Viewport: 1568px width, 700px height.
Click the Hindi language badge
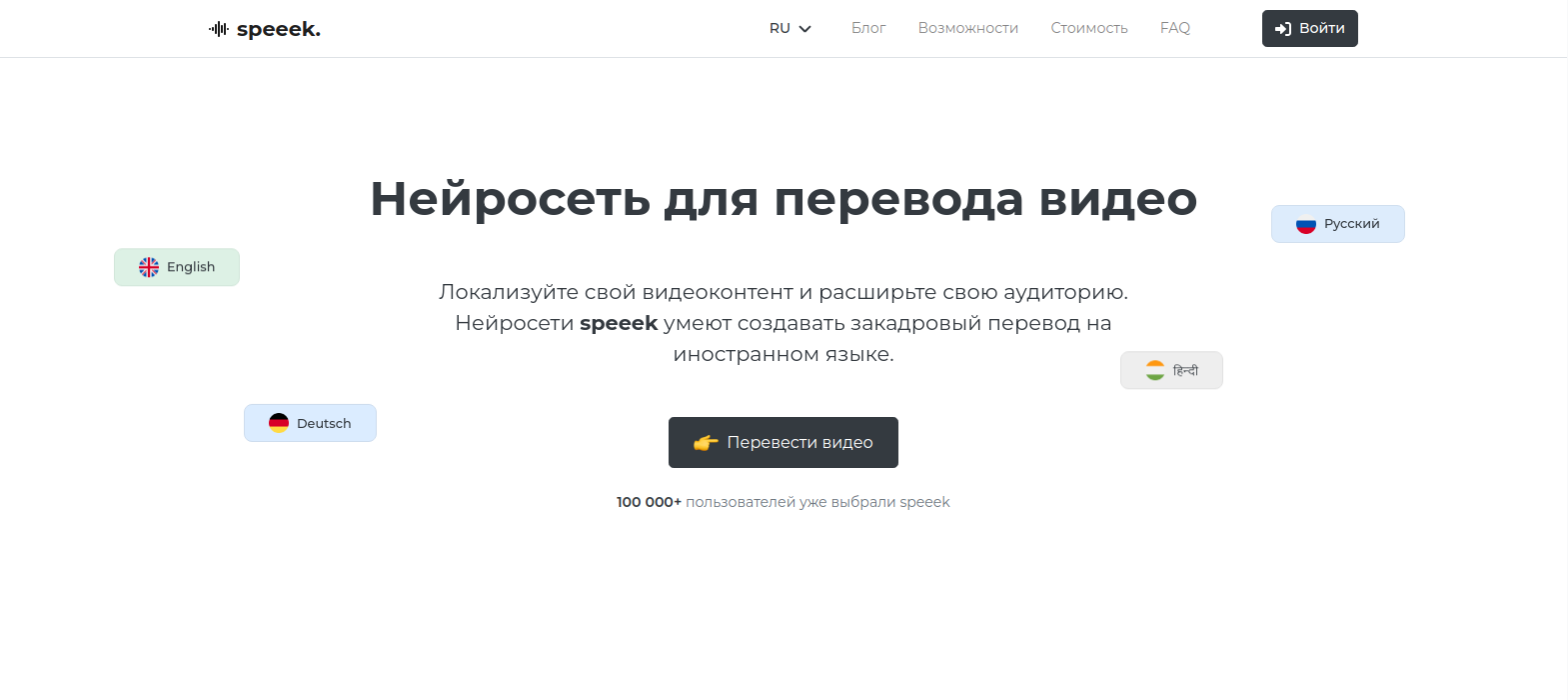coord(1171,370)
